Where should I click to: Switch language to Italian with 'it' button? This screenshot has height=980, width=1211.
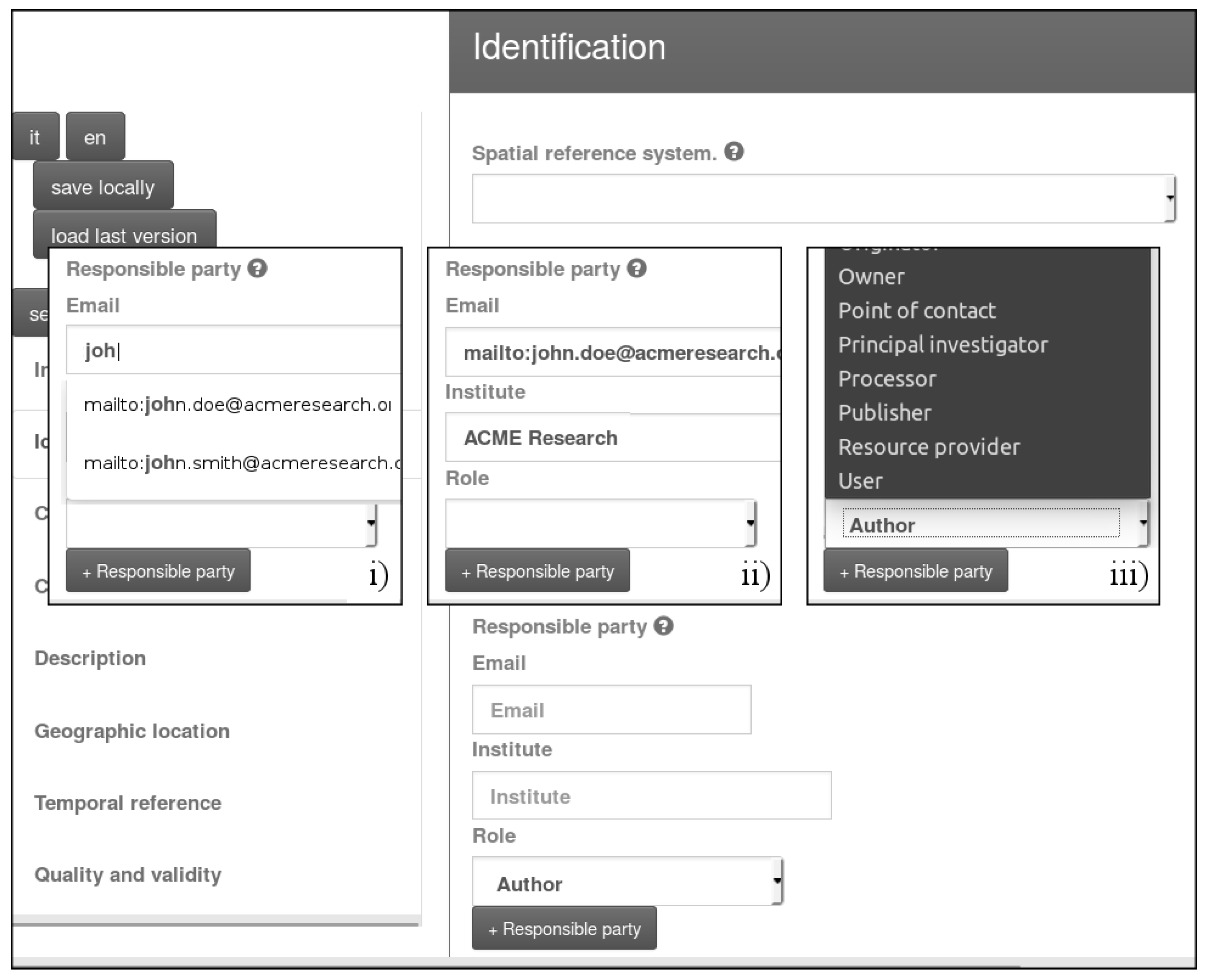point(35,137)
